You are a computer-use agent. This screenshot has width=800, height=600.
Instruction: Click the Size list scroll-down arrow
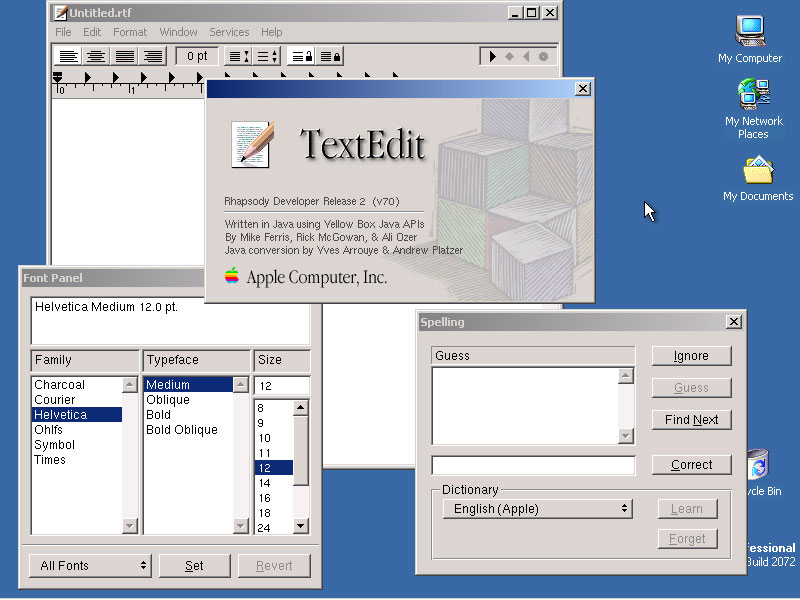point(301,526)
